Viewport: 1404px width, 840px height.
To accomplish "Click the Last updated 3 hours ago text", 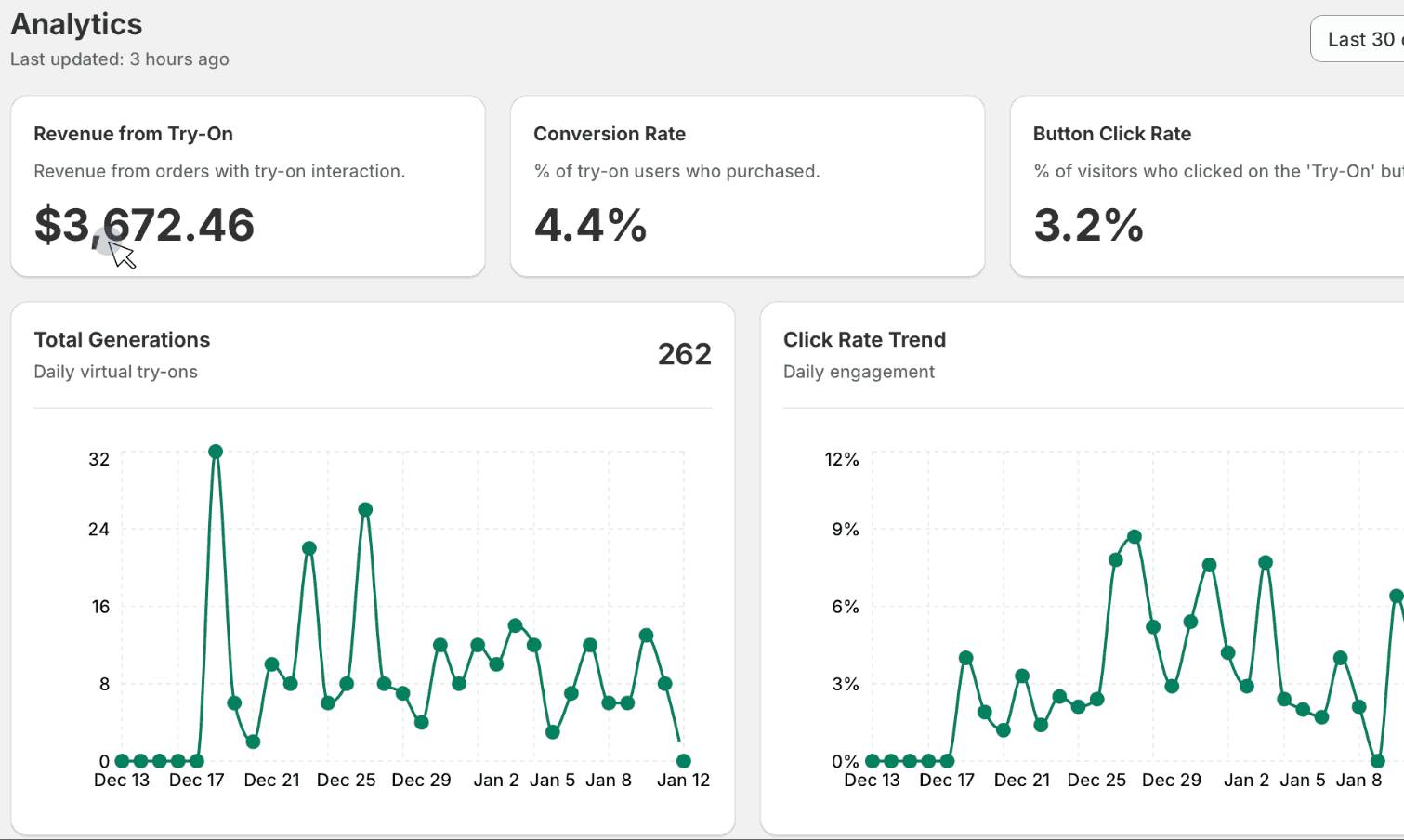I will [x=119, y=59].
